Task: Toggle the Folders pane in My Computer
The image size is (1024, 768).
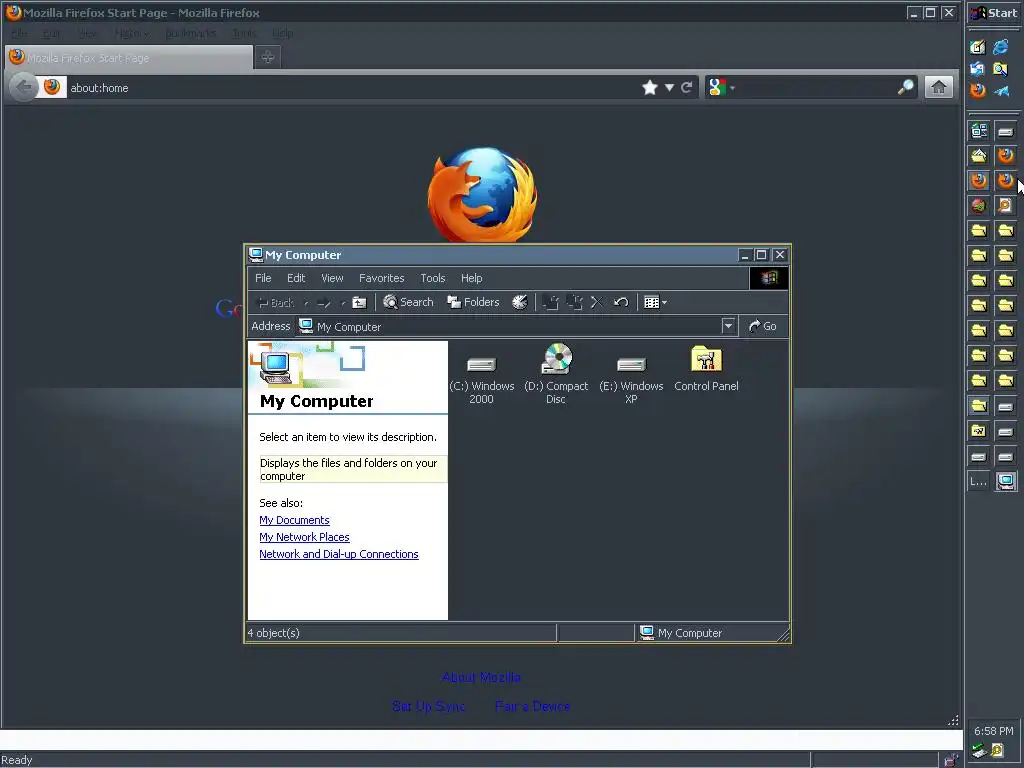Action: [473, 302]
